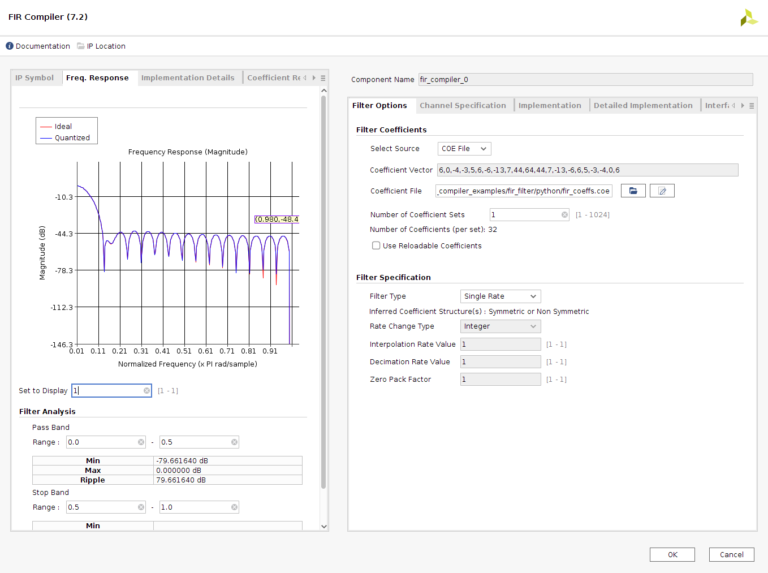Click the Pass Band range start field

(105, 442)
